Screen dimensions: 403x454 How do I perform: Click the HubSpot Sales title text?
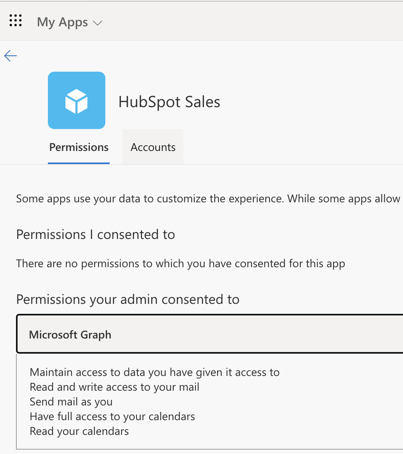(x=169, y=102)
